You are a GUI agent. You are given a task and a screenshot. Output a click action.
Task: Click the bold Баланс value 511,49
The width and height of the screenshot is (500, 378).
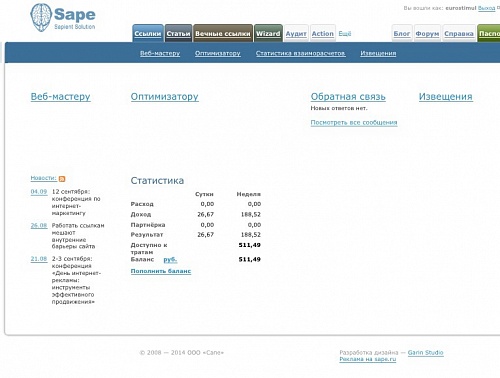pyautogui.click(x=250, y=259)
